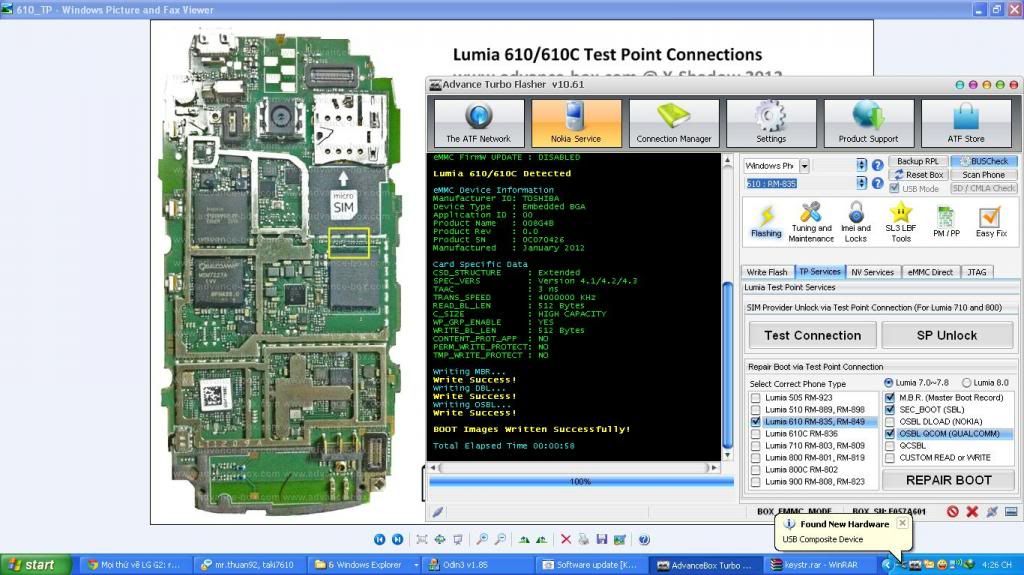1024x575 pixels.
Task: Switch to TP Services tab
Action: [820, 271]
